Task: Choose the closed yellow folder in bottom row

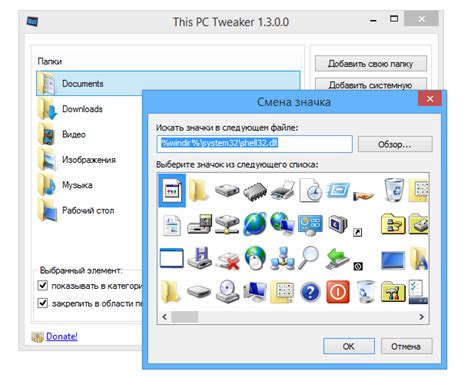Action: pyautogui.click(x=171, y=292)
